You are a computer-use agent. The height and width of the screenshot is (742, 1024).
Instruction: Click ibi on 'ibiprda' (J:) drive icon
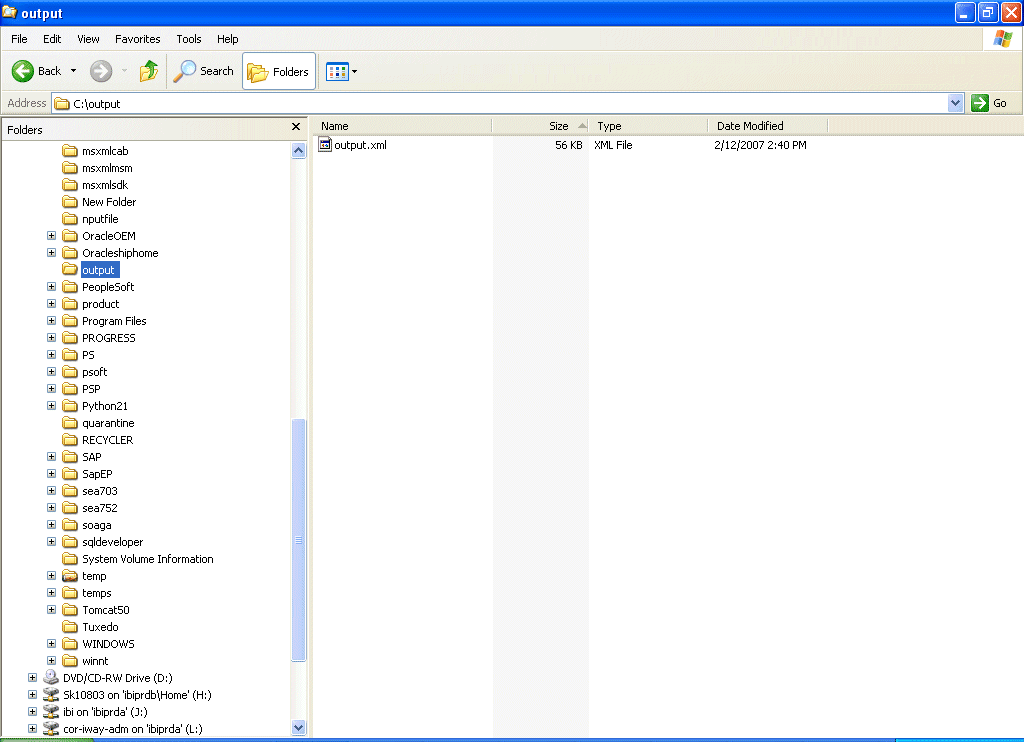click(51, 711)
